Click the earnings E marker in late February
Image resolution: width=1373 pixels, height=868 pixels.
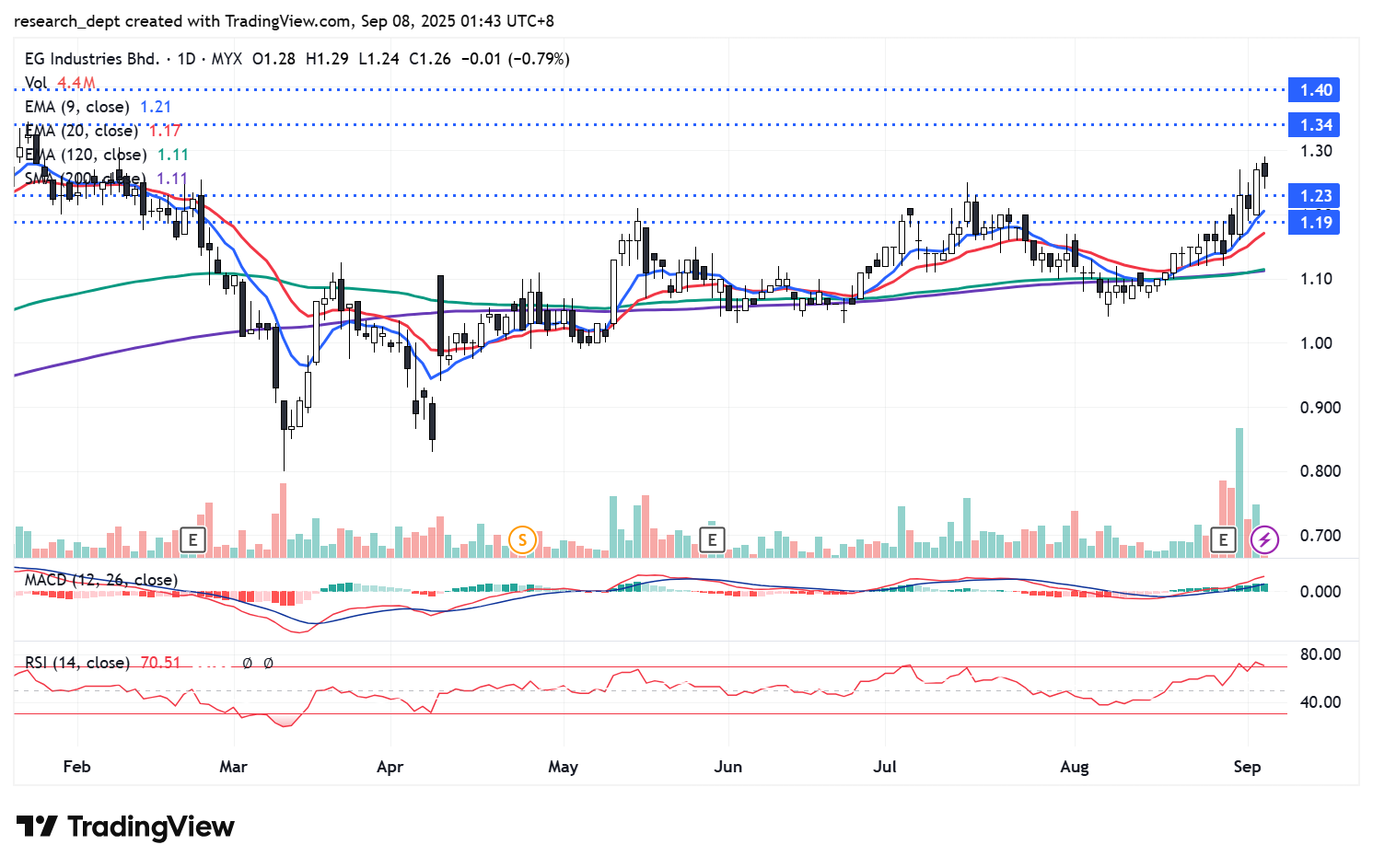pos(192,539)
